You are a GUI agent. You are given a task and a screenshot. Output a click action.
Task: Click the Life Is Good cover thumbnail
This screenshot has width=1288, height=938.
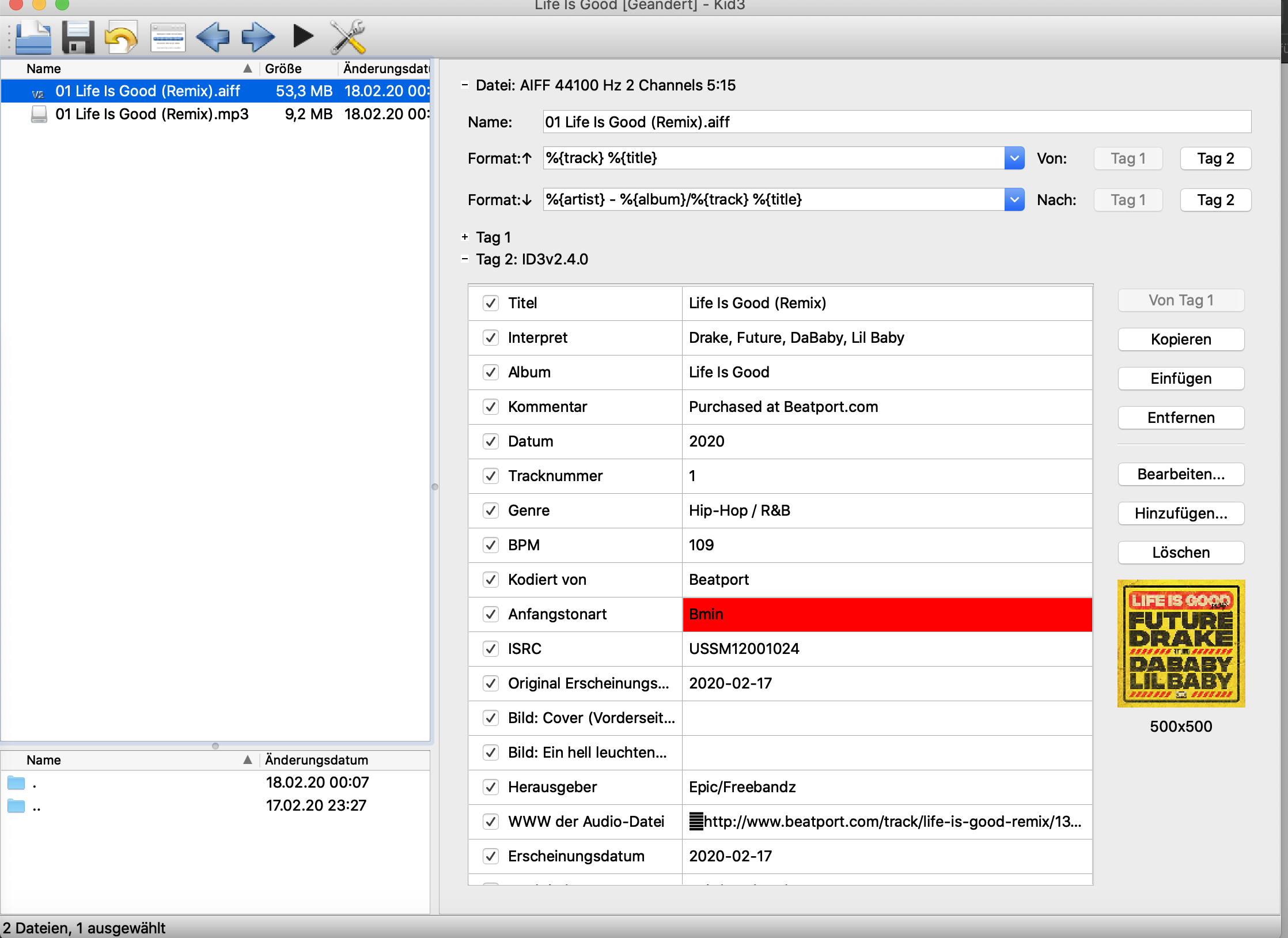click(1181, 643)
